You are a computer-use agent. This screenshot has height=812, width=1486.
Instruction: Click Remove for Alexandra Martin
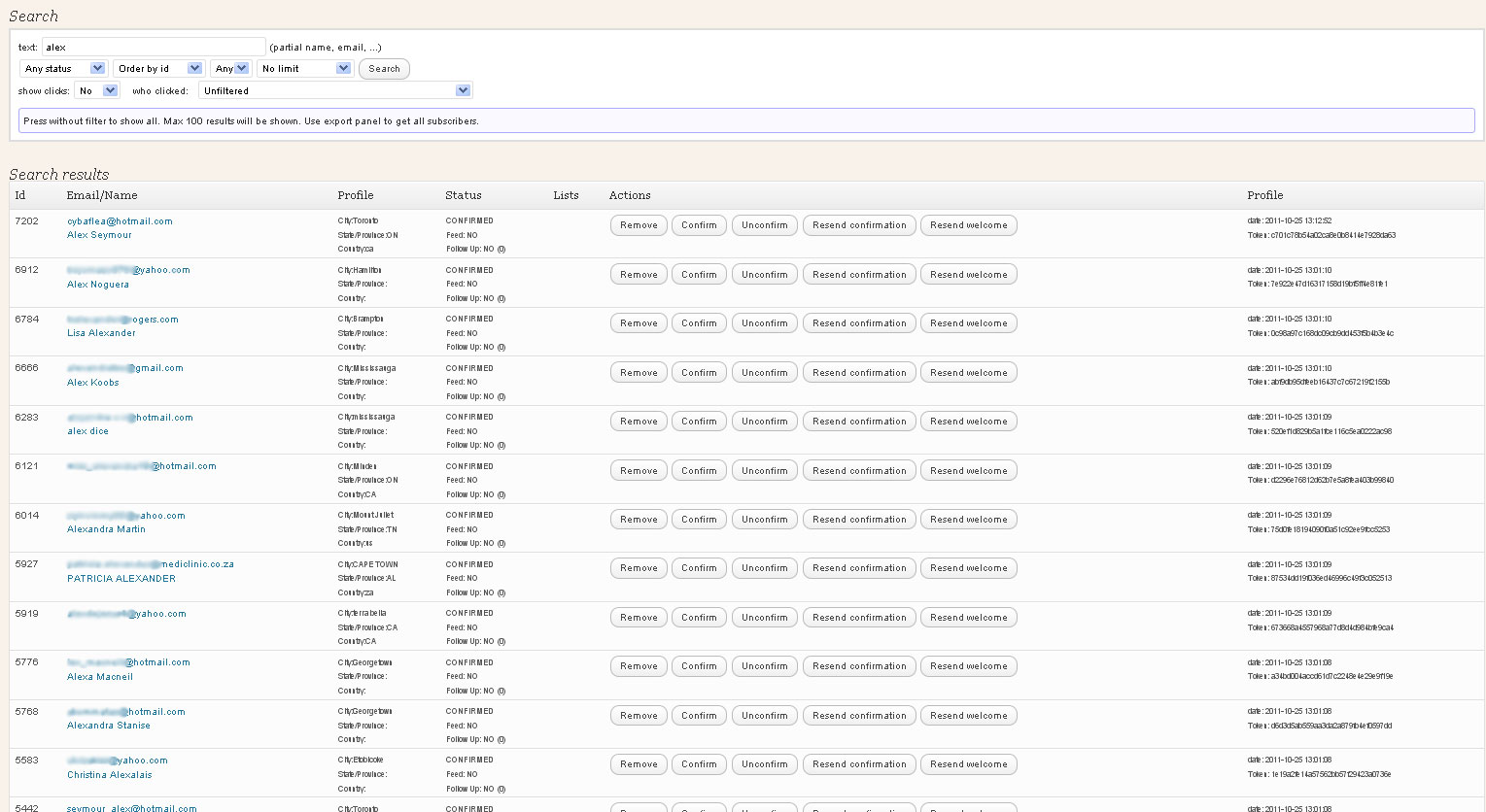pyautogui.click(x=639, y=520)
